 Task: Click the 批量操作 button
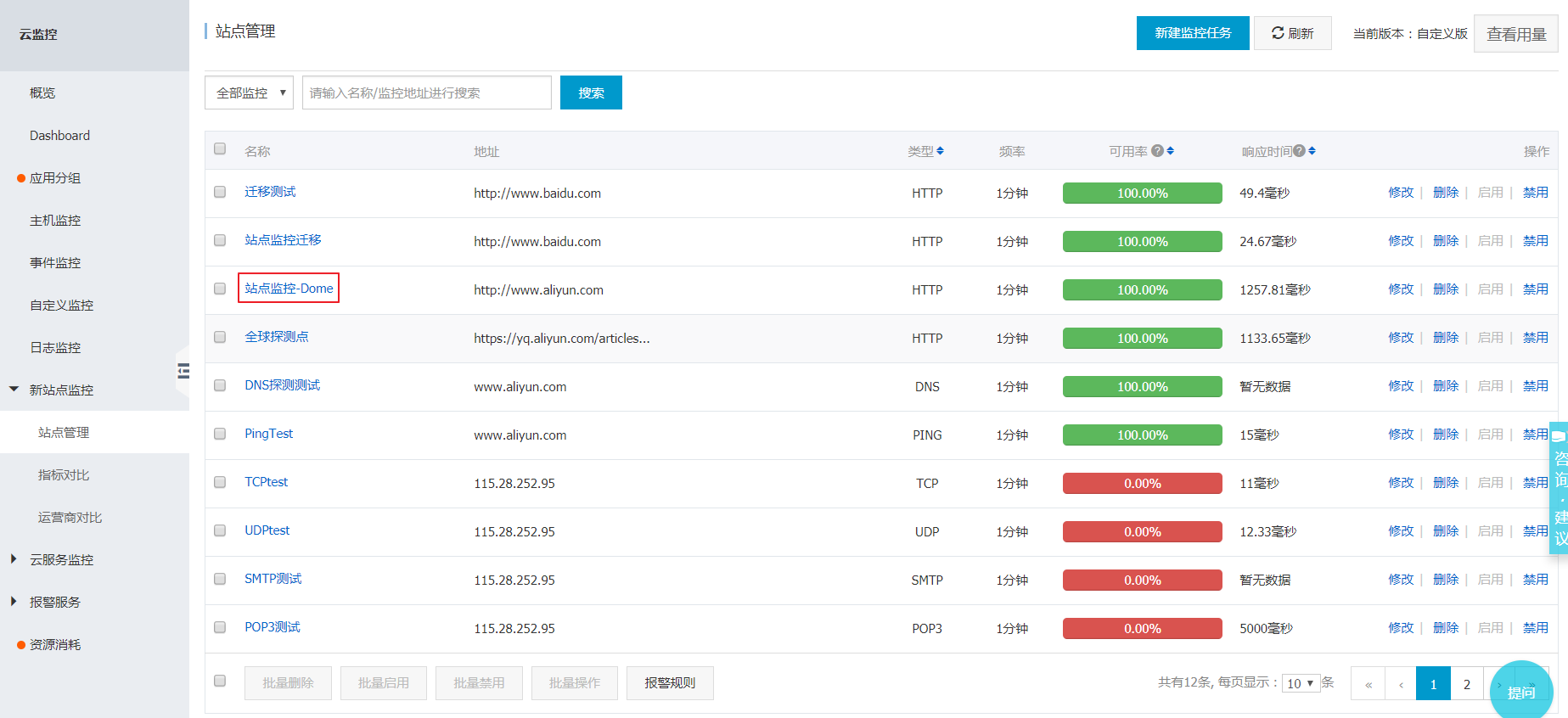(575, 683)
